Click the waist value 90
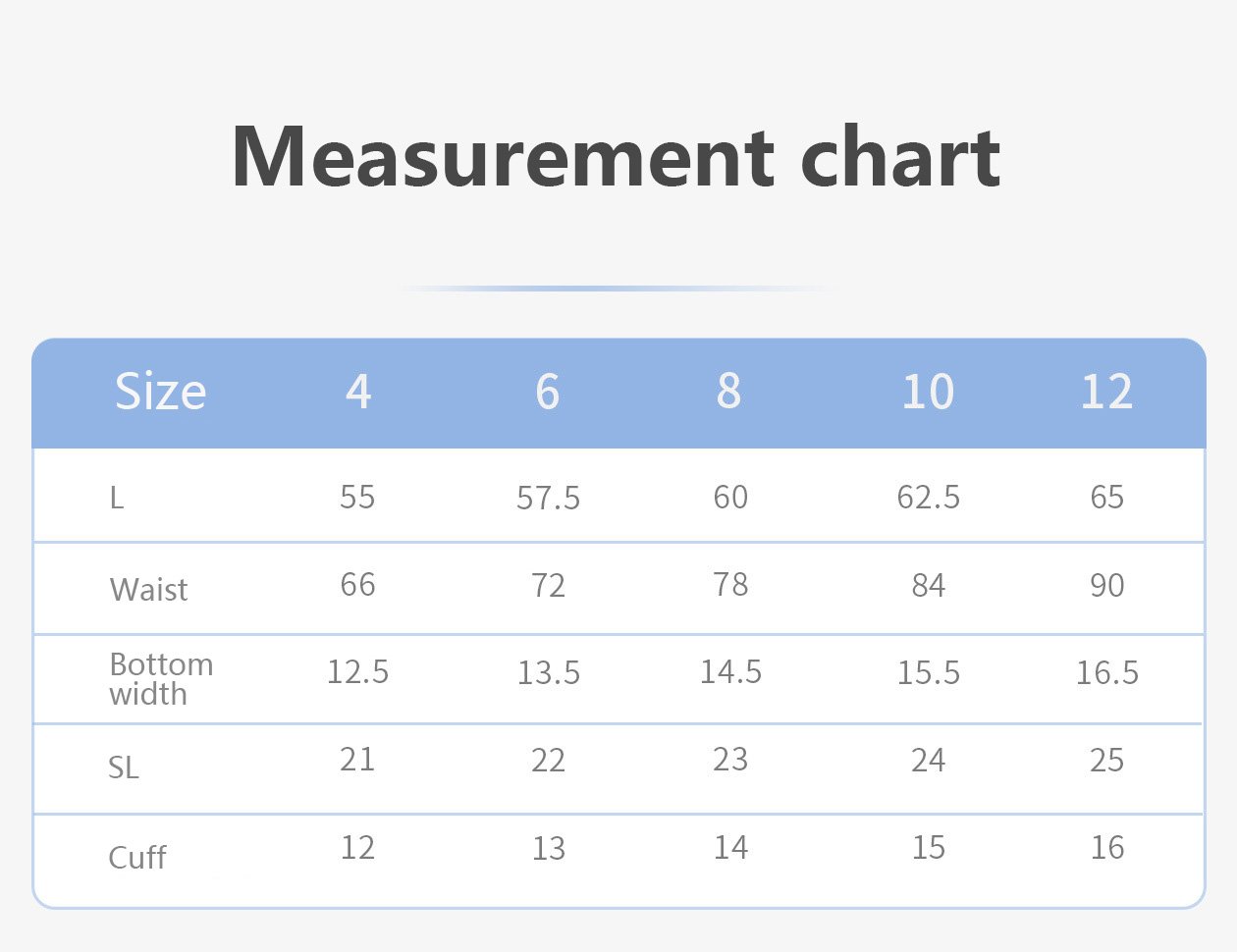Viewport: 1237px width, 952px height. click(1106, 586)
